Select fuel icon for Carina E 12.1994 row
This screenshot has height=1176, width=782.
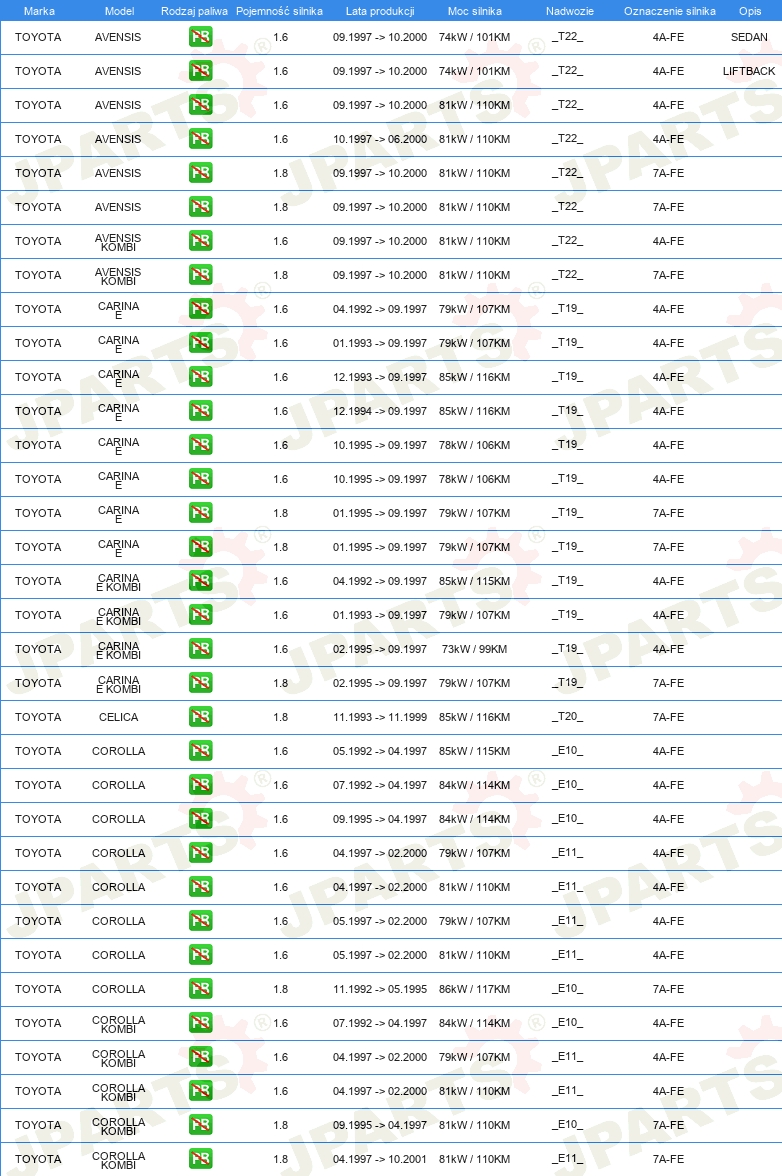(200, 411)
